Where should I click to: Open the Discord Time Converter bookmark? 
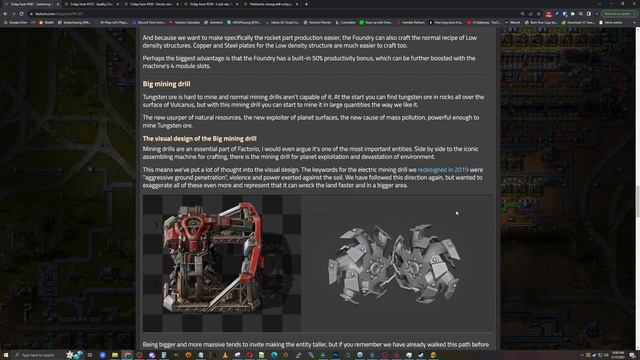[x=149, y=22]
